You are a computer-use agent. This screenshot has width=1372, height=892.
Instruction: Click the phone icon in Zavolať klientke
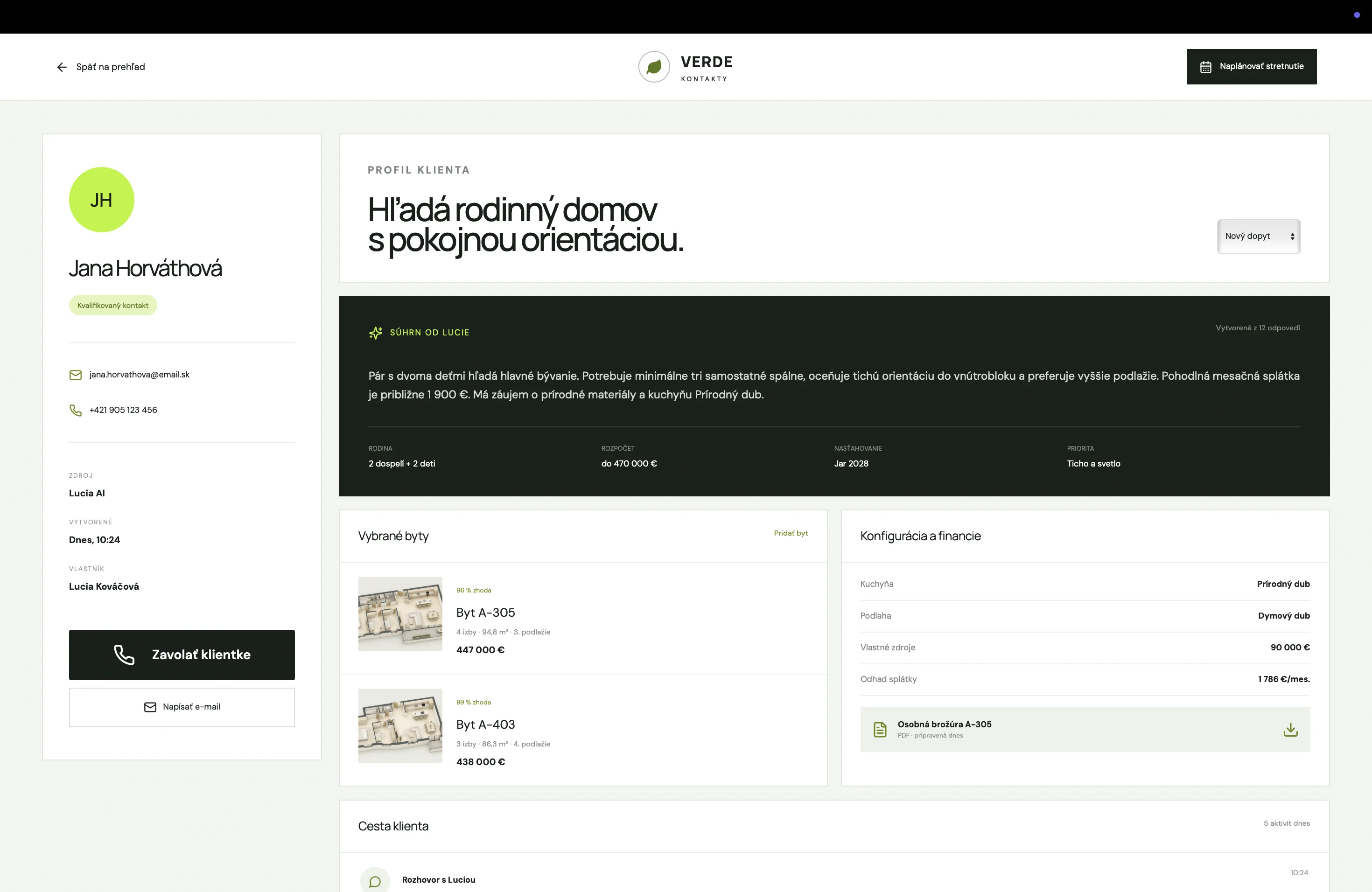[x=124, y=655]
